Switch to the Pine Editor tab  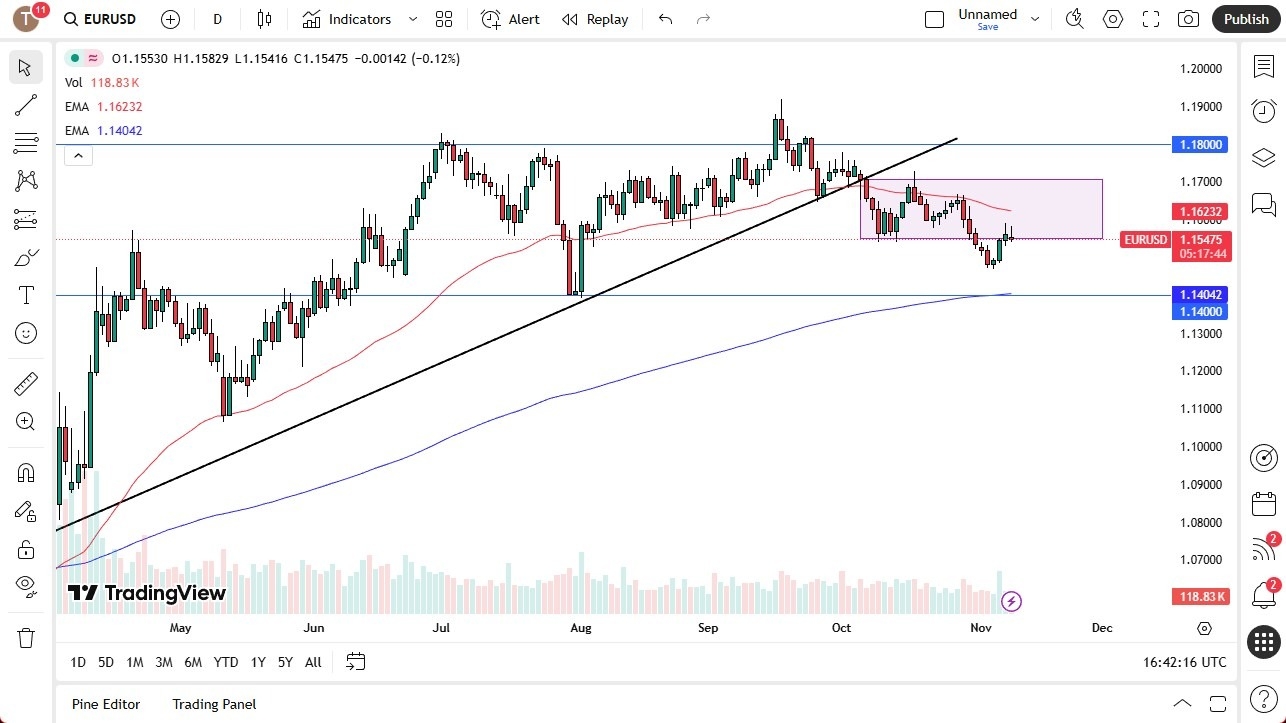coord(105,704)
